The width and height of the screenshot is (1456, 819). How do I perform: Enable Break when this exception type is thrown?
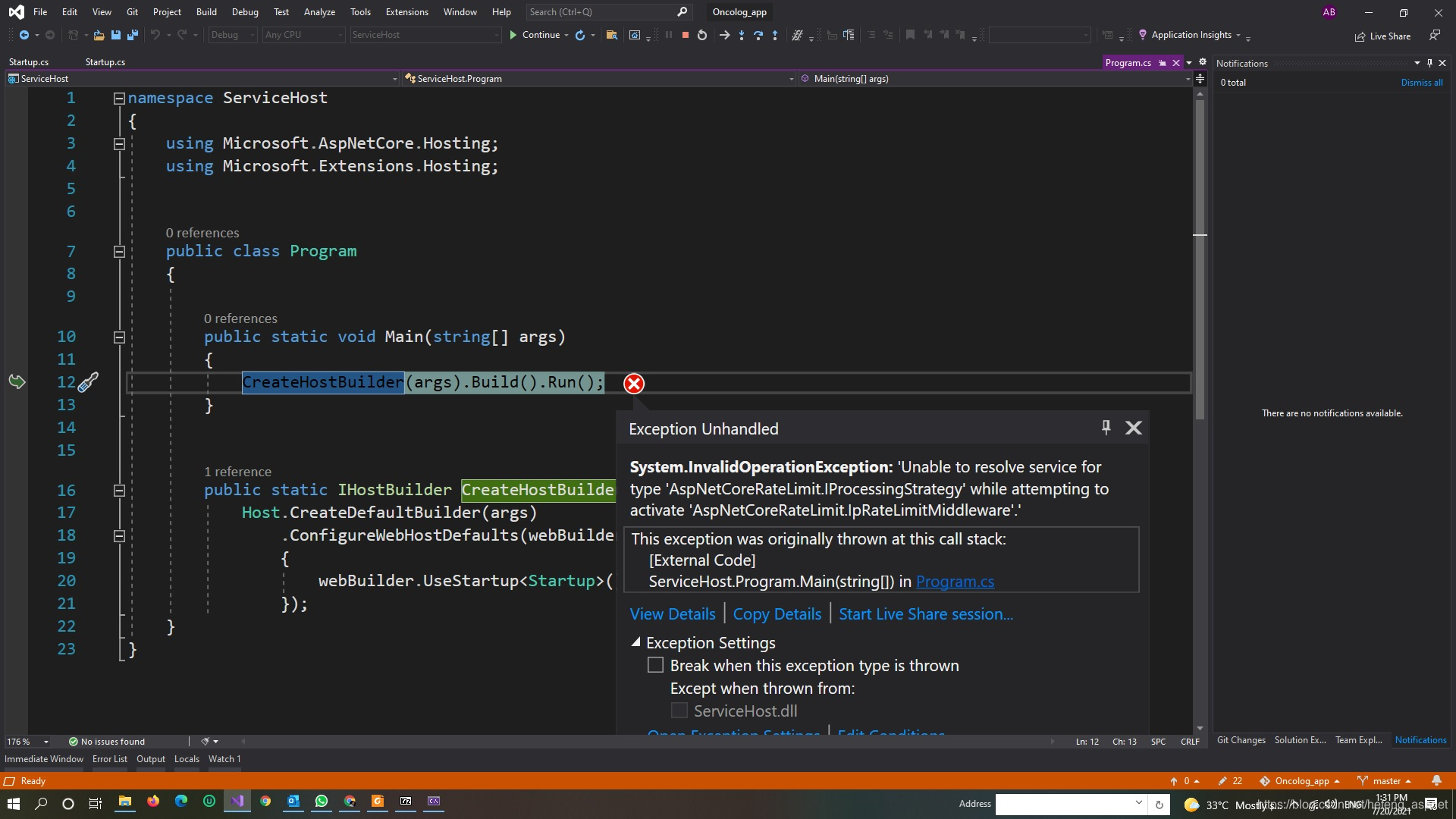(655, 665)
